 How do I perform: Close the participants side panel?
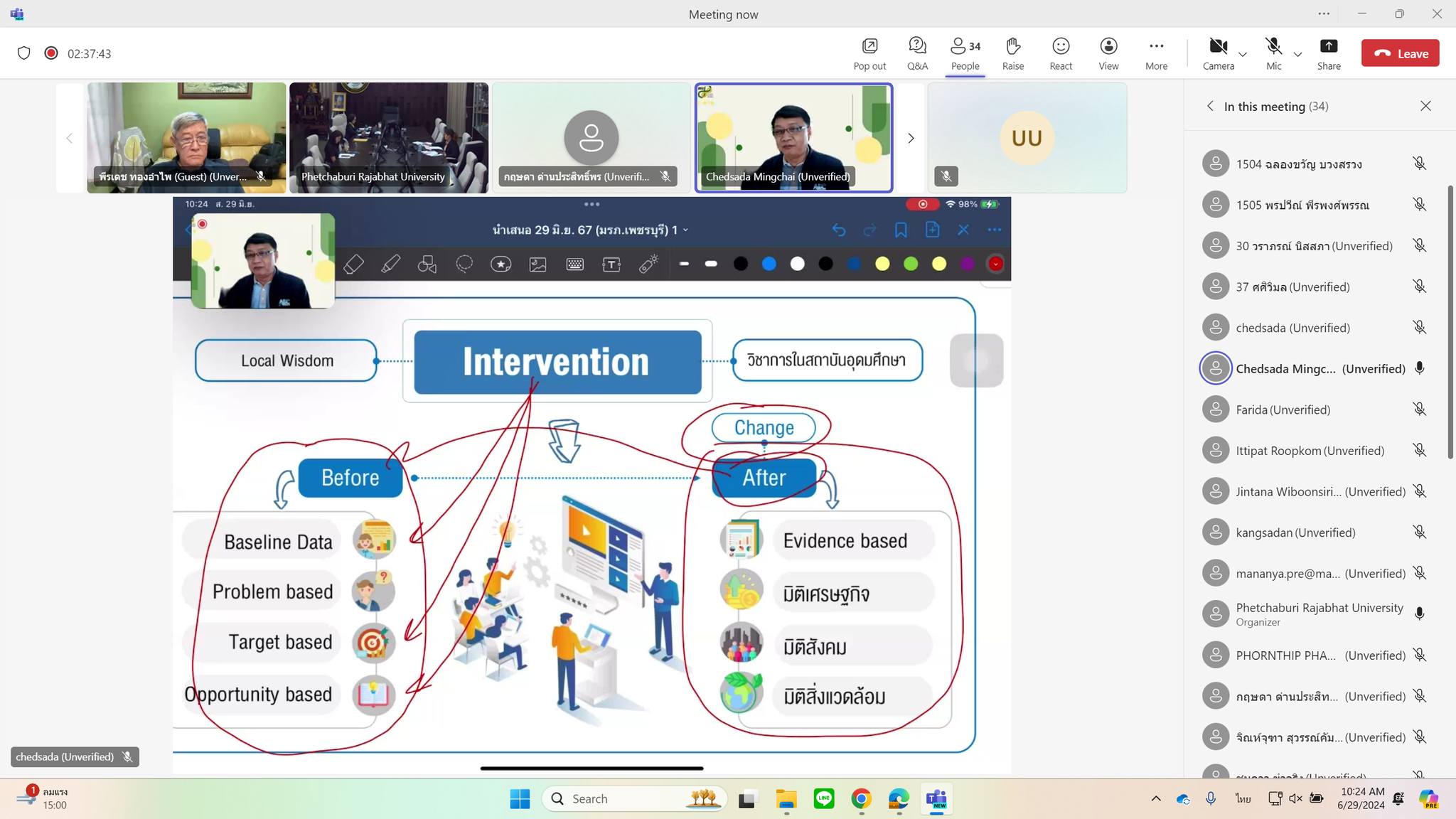[1425, 106]
